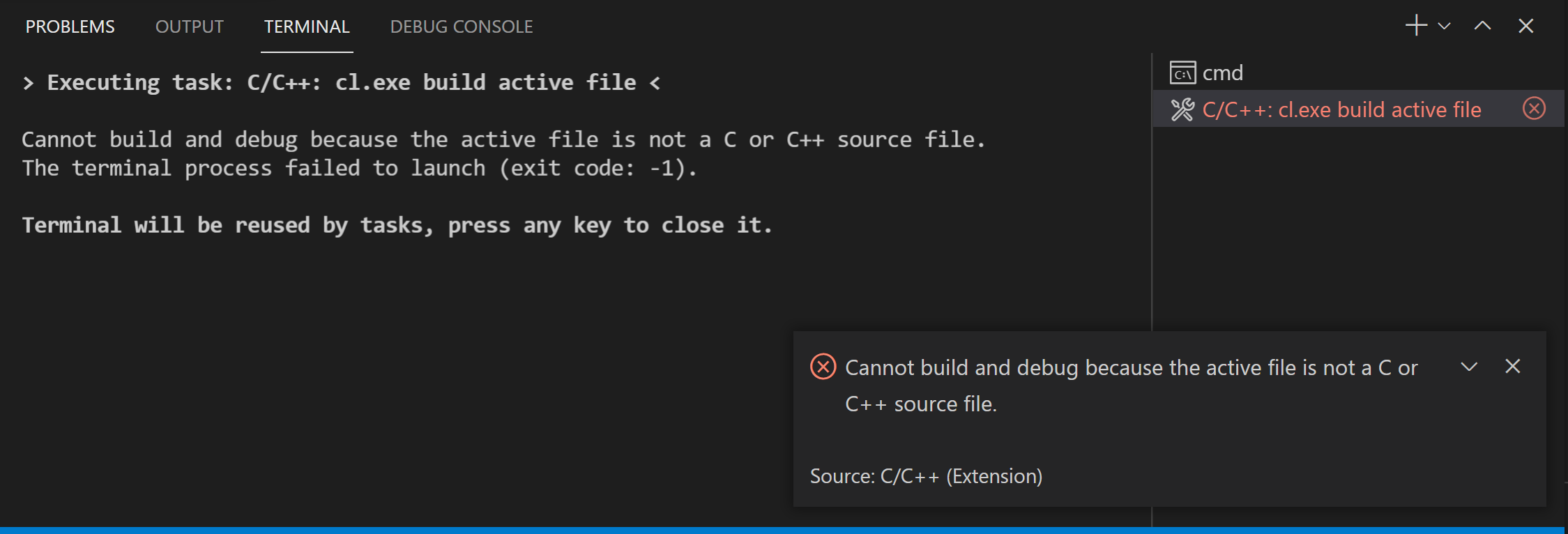Open the launch profile dropdown chevron

[x=1445, y=26]
